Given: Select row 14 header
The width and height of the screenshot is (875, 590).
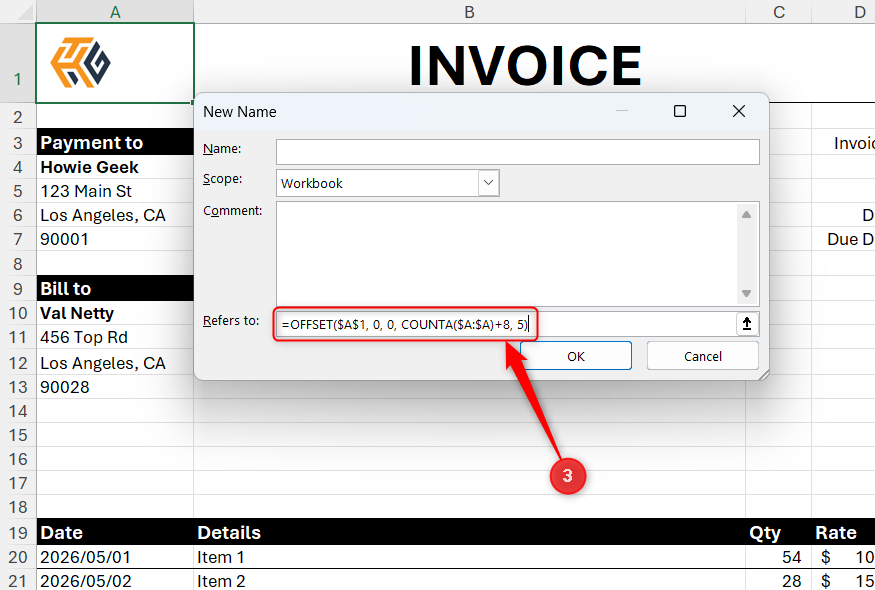Looking at the screenshot, I should pyautogui.click(x=18, y=411).
